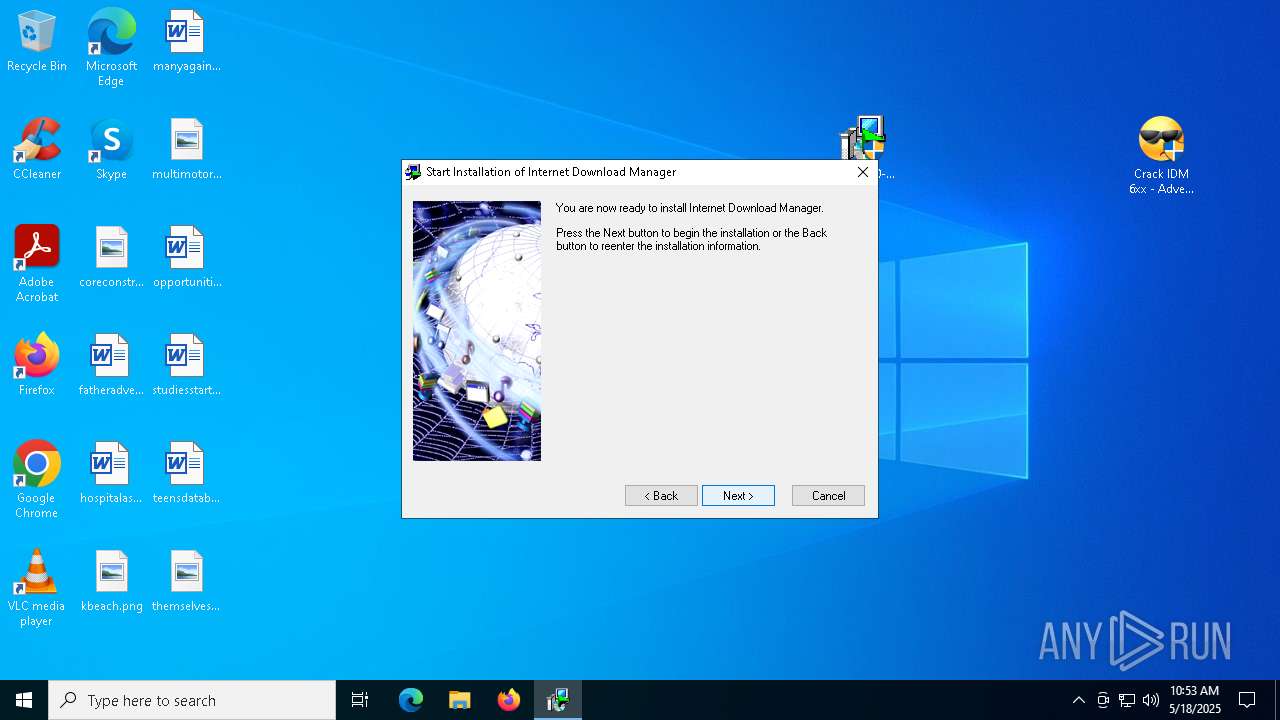Open the Google Chrome desktop shortcut
This screenshot has height=720, width=1280.
click(x=37, y=481)
